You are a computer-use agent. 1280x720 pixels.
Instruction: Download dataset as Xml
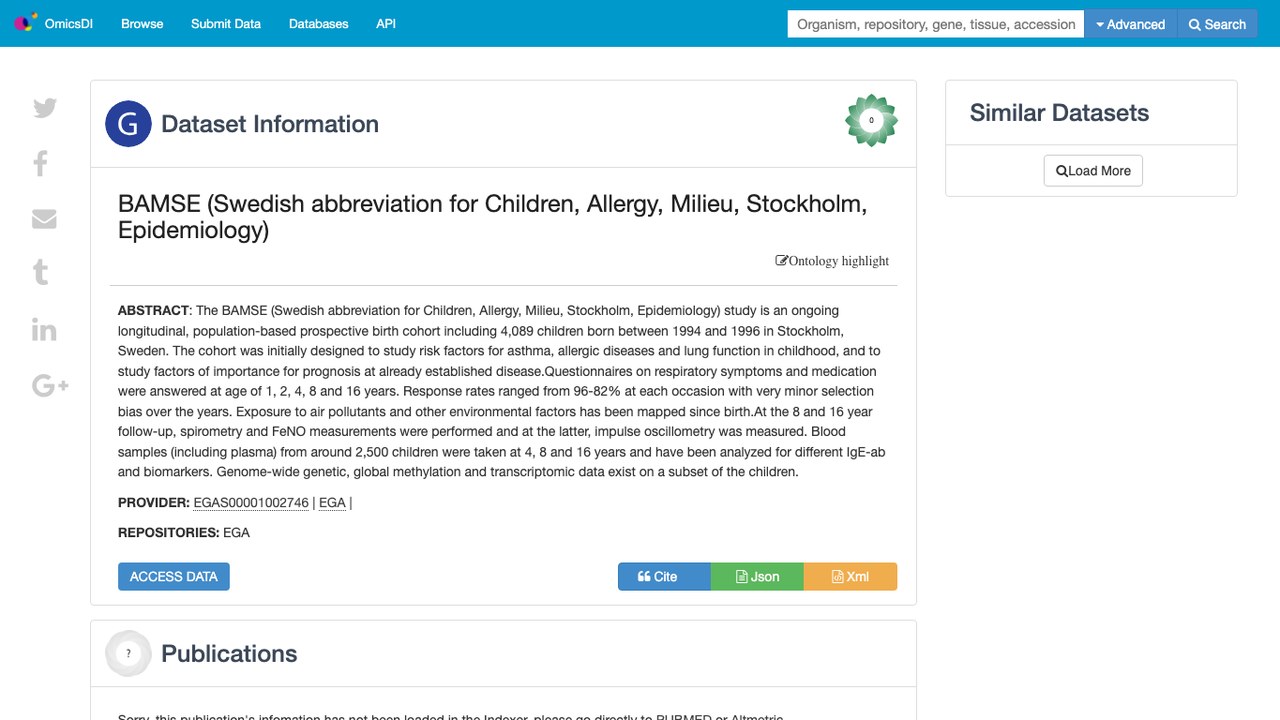850,576
